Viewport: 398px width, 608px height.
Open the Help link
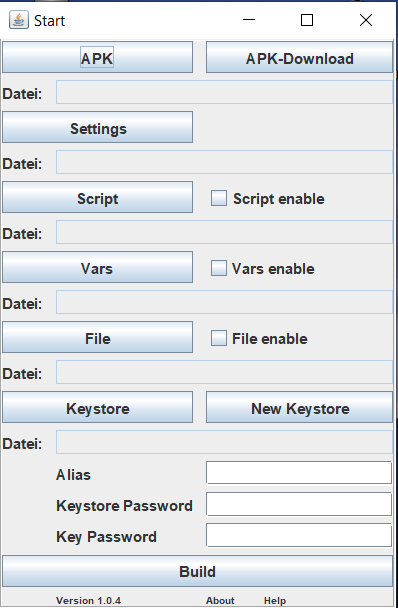(275, 601)
